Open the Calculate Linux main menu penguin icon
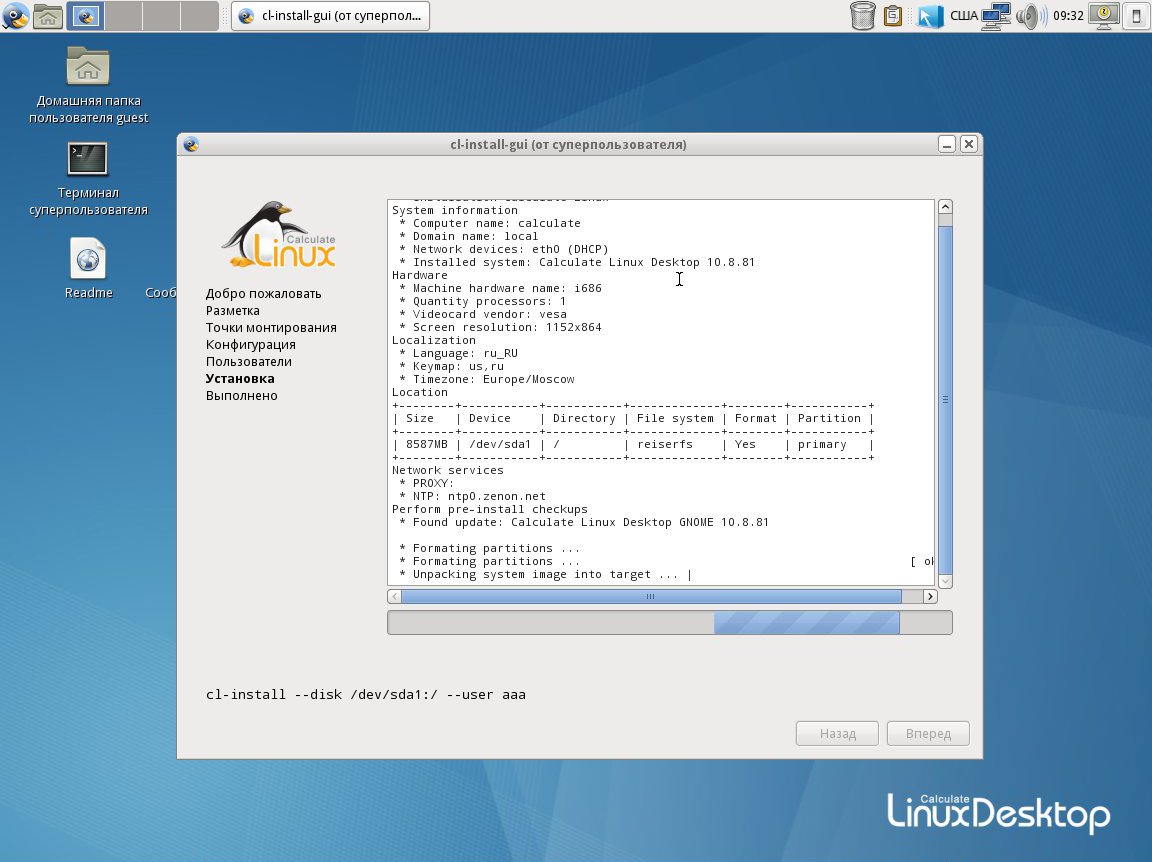Viewport: 1152px width, 862px height. (x=15, y=15)
